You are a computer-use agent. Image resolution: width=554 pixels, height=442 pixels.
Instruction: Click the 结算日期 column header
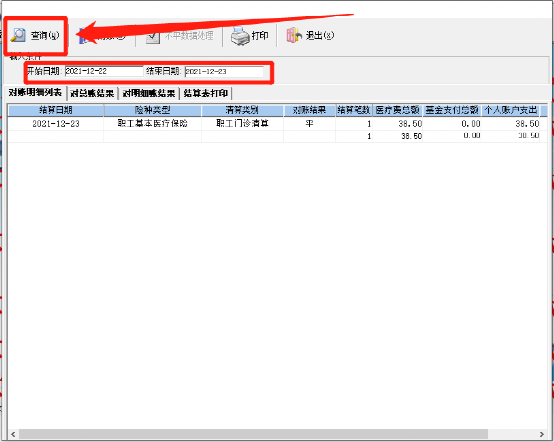(x=56, y=110)
